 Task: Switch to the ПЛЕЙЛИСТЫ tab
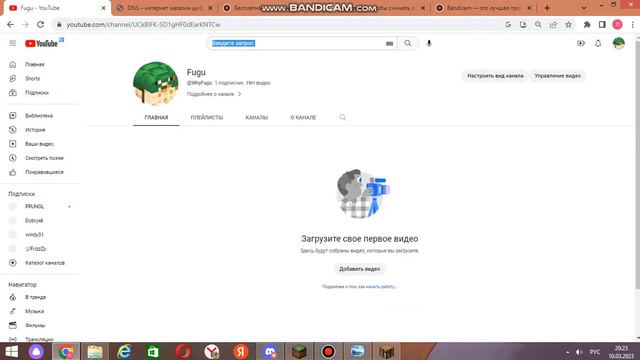click(x=207, y=118)
